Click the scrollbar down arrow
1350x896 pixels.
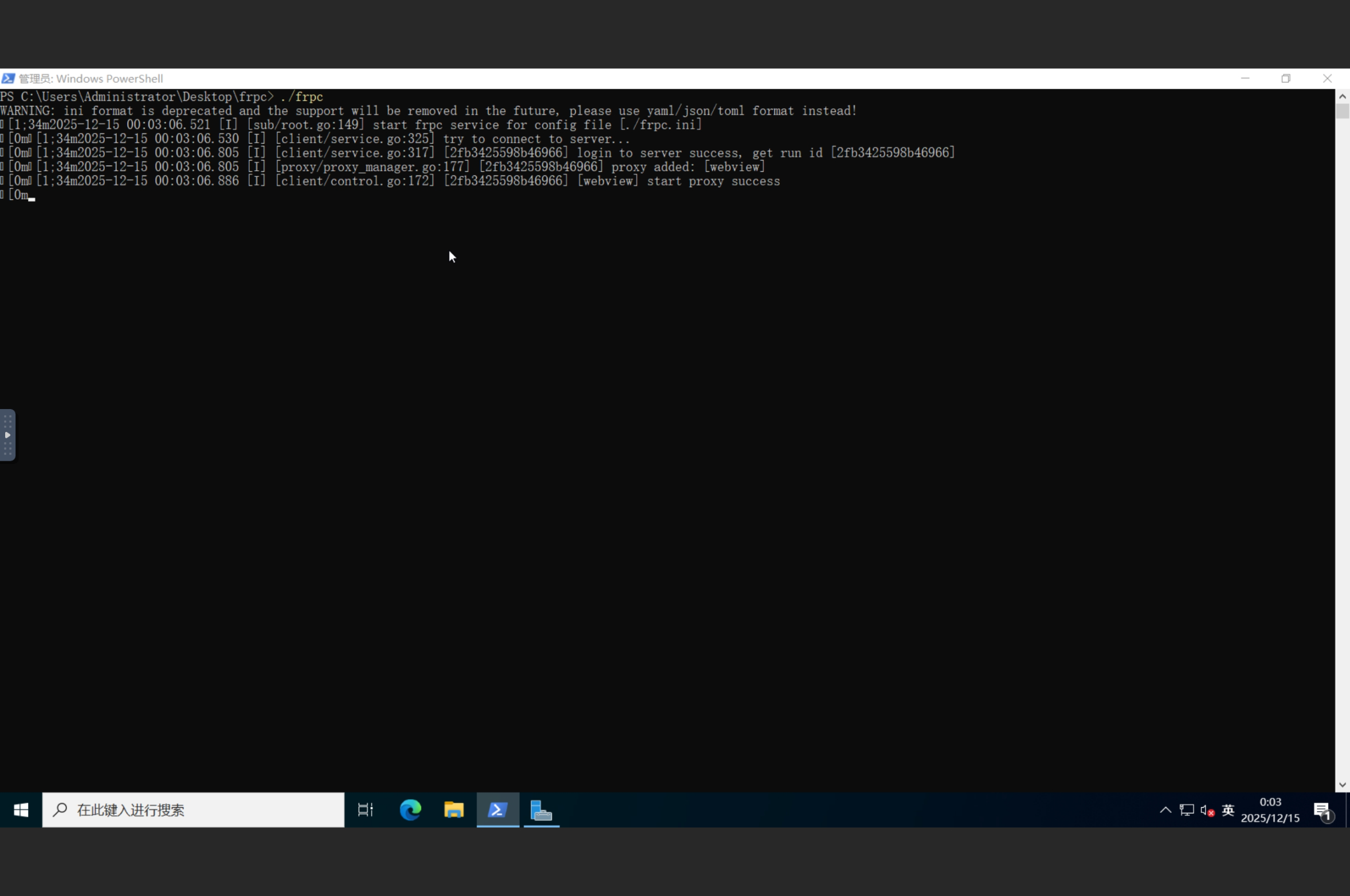click(1342, 785)
